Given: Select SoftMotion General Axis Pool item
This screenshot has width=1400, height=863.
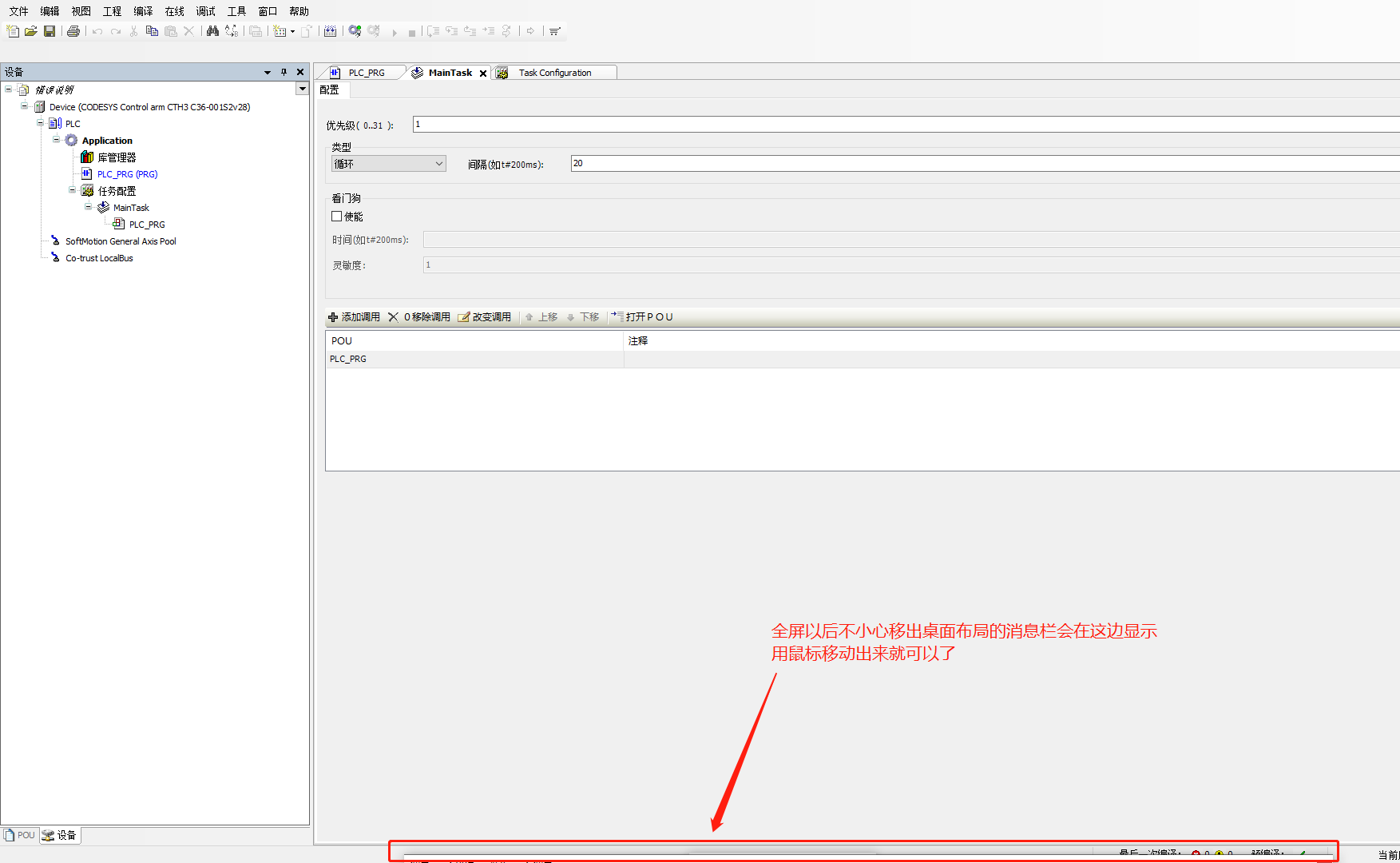Looking at the screenshot, I should 121,241.
